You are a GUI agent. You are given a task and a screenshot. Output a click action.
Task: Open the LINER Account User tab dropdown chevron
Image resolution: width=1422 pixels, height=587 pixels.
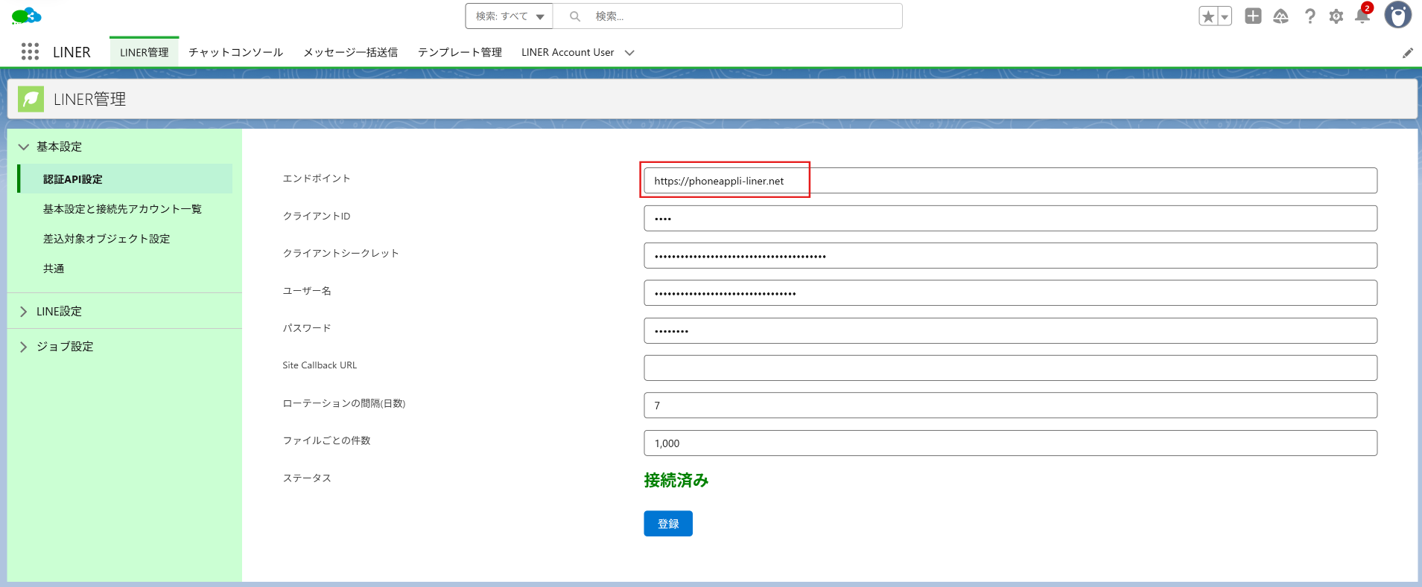pyautogui.click(x=629, y=53)
